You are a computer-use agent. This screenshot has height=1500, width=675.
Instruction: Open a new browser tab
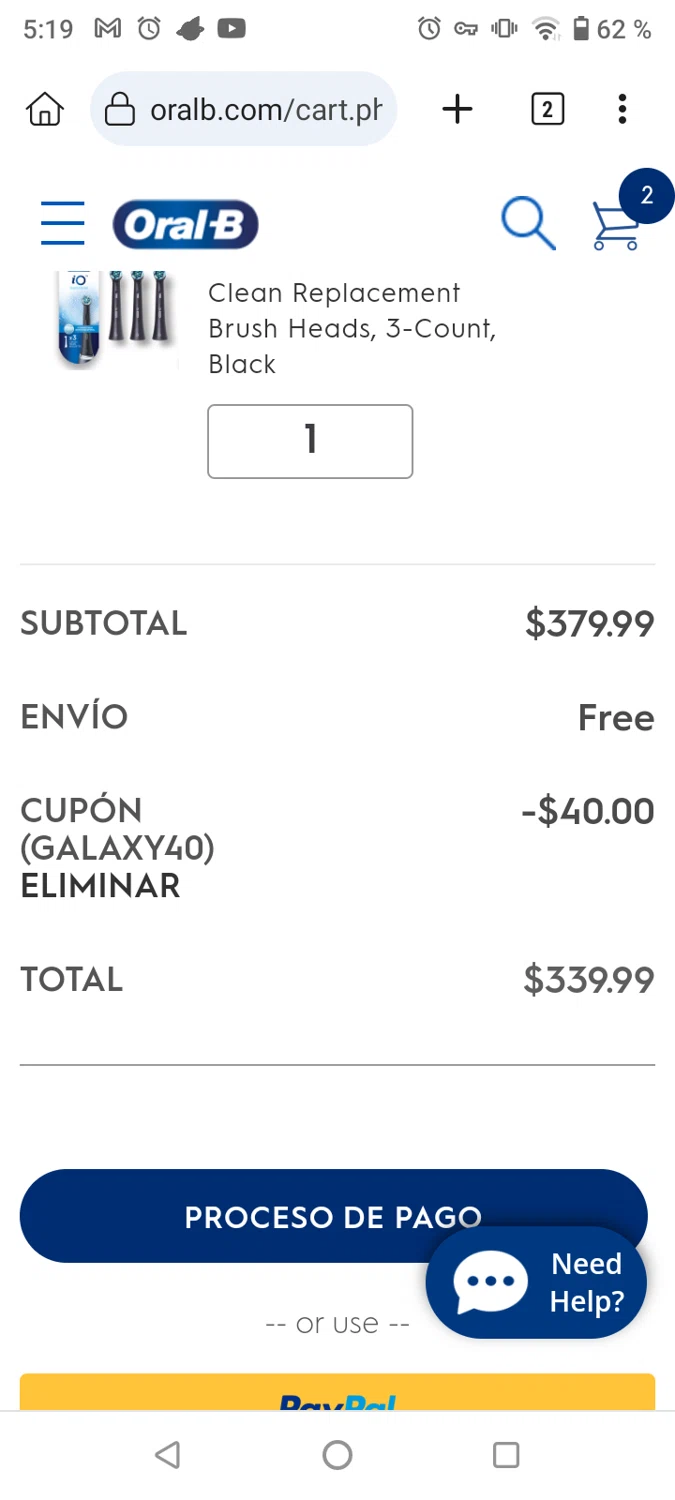pos(457,109)
